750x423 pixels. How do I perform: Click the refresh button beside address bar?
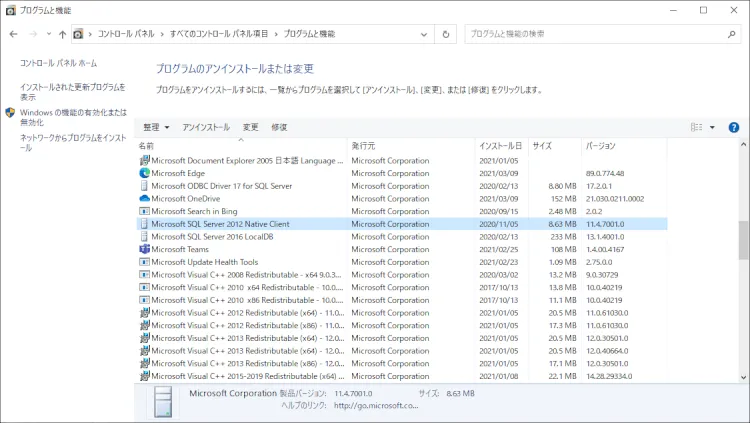point(446,34)
